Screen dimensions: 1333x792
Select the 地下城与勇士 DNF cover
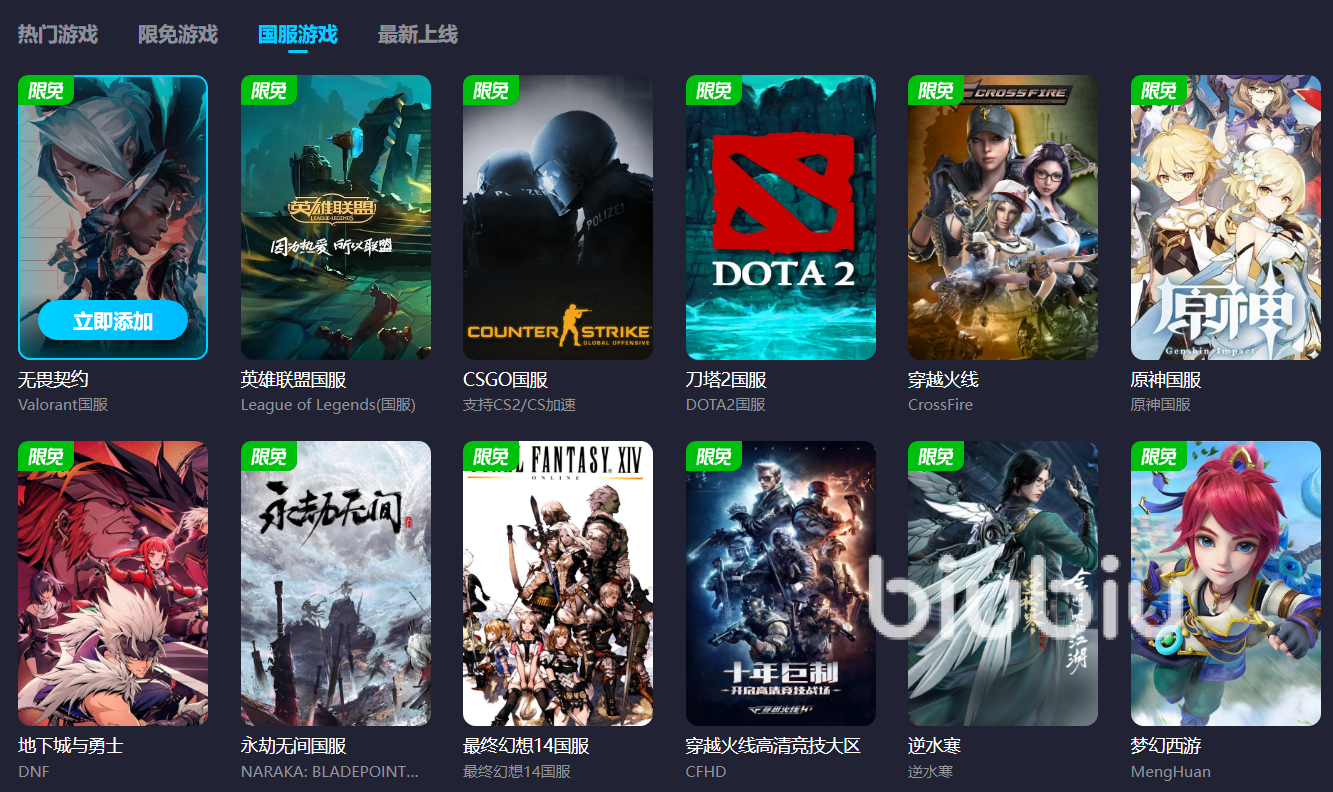coord(113,583)
